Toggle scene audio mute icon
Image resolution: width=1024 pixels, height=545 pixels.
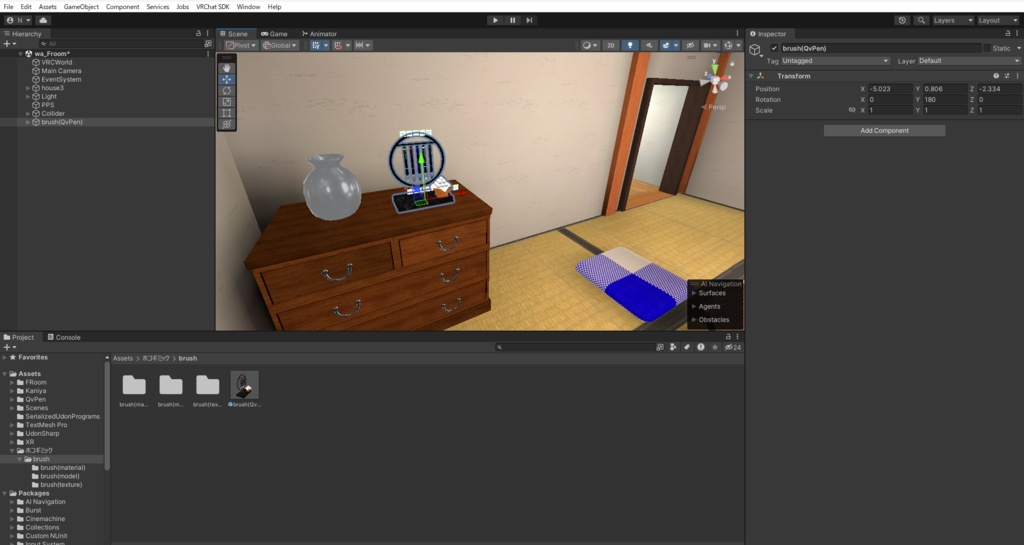[648, 45]
